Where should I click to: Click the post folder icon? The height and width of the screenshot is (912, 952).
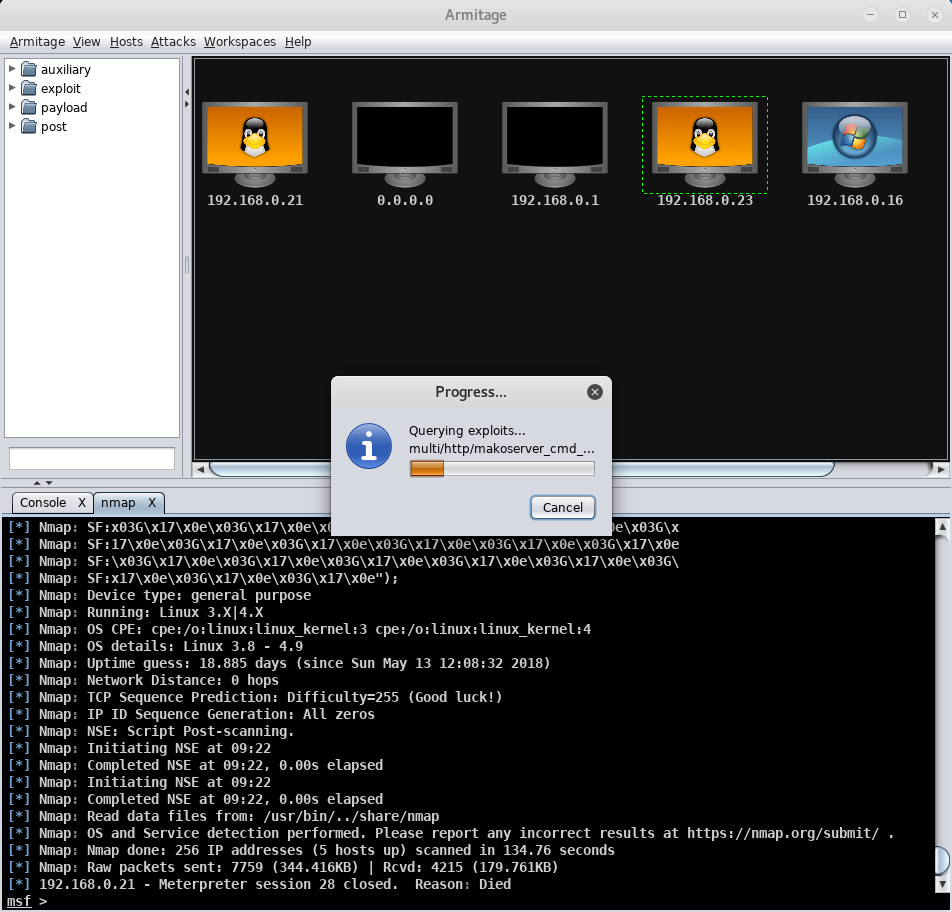tap(29, 126)
